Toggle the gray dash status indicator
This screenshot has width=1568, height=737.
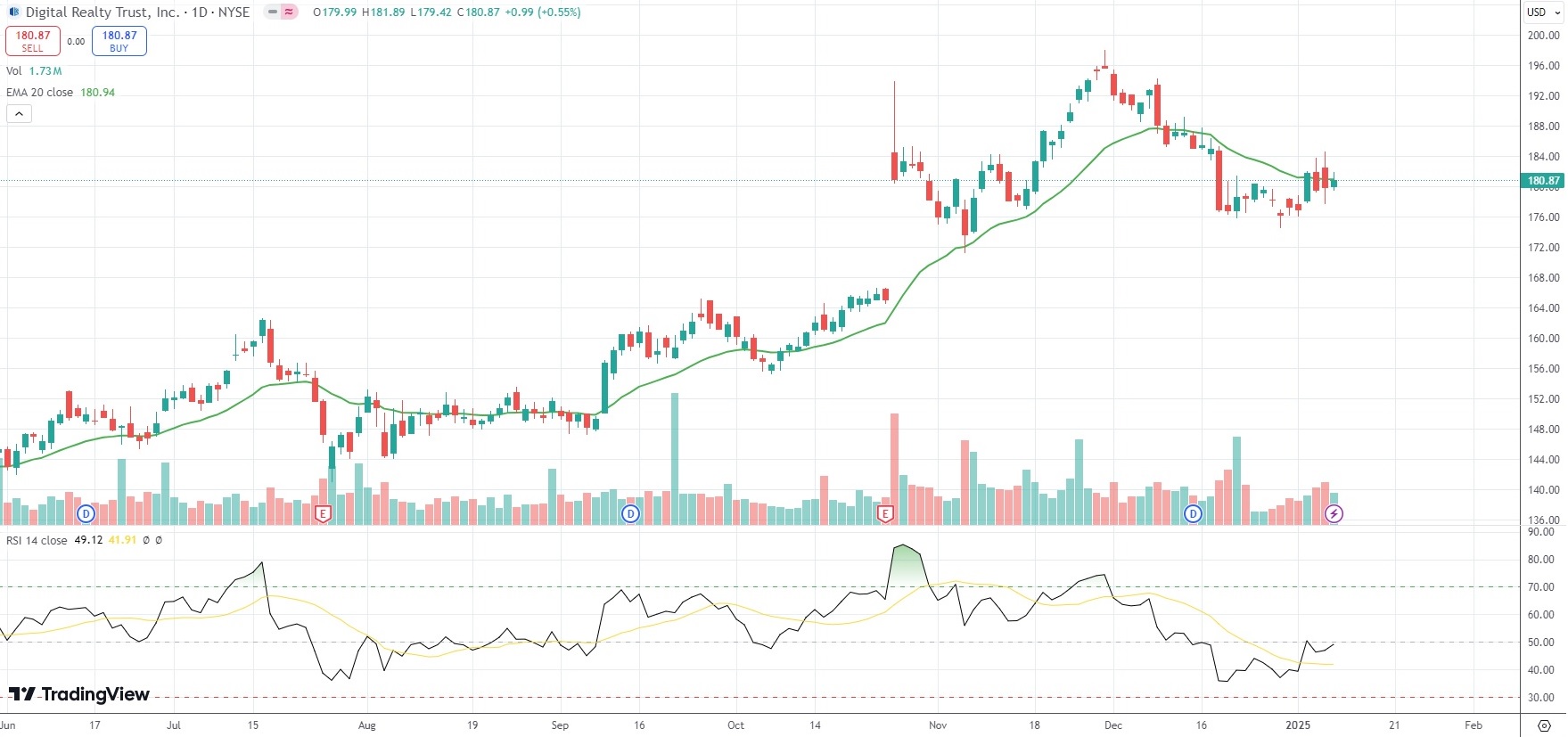[273, 12]
